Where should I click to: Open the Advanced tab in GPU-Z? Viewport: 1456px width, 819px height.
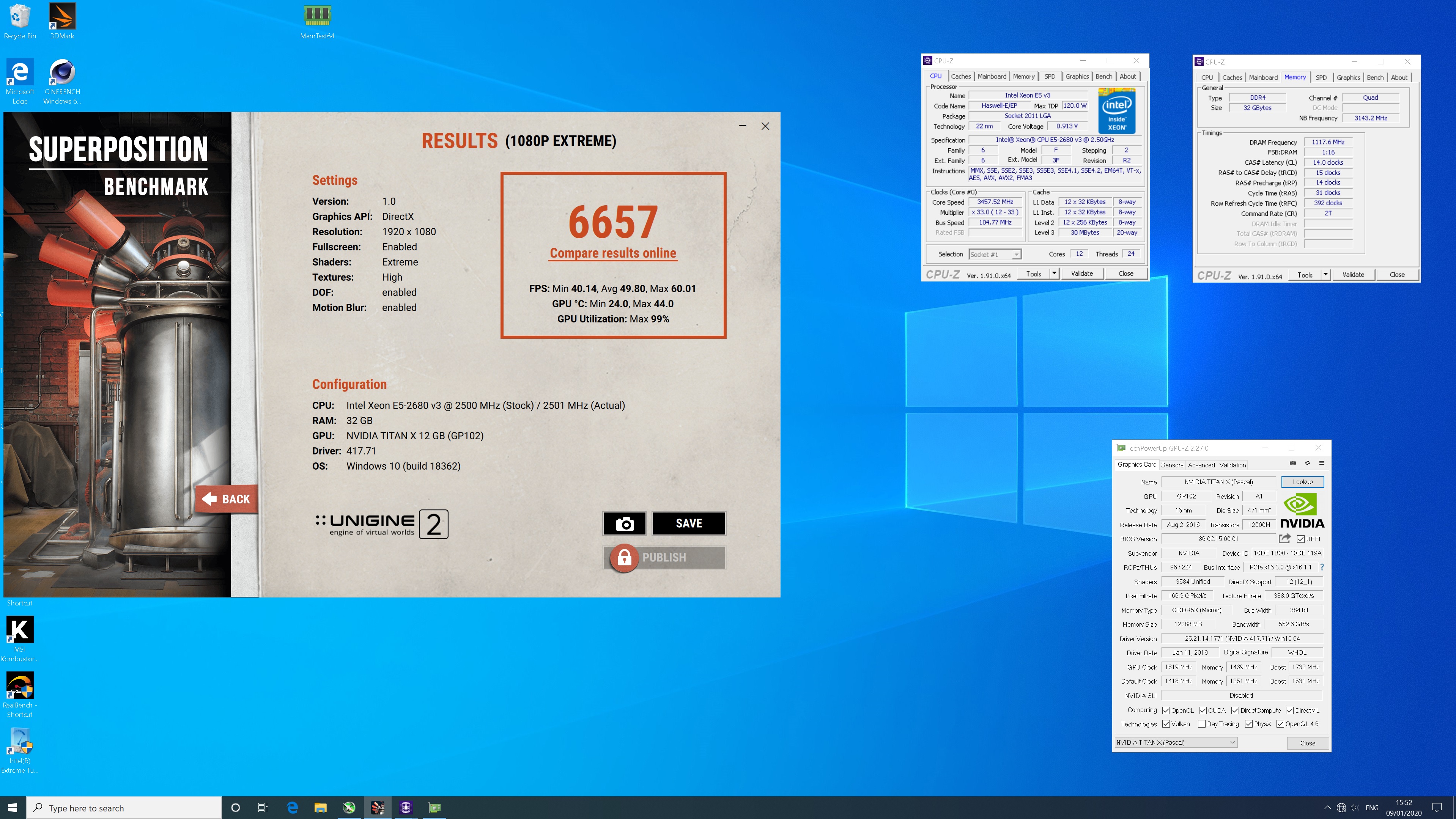coord(1201,465)
